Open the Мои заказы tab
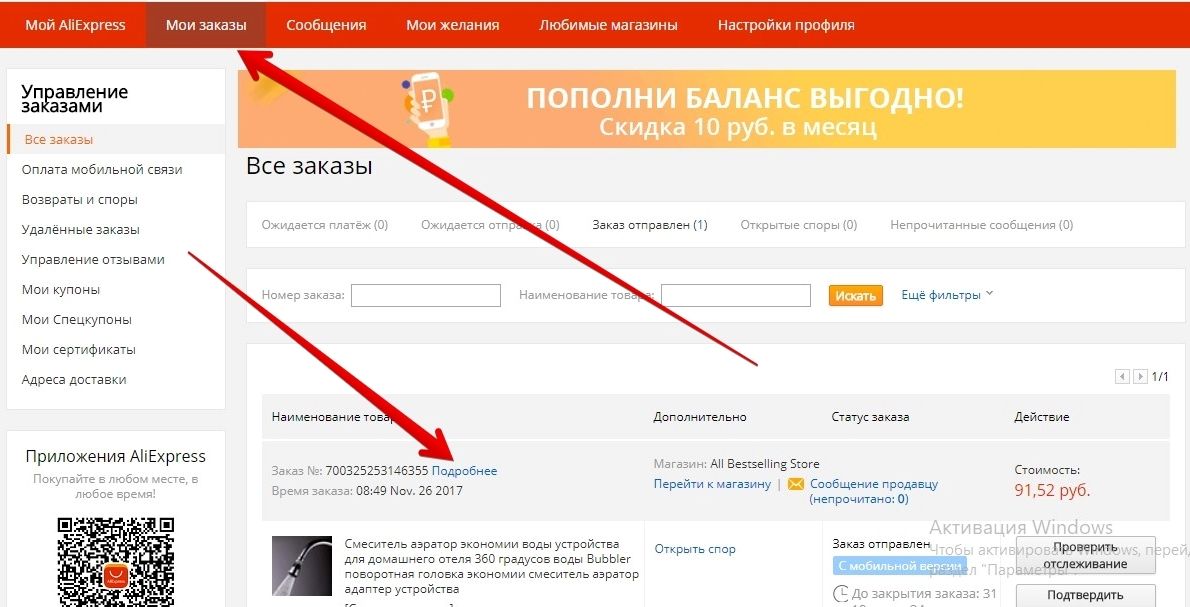 click(206, 25)
